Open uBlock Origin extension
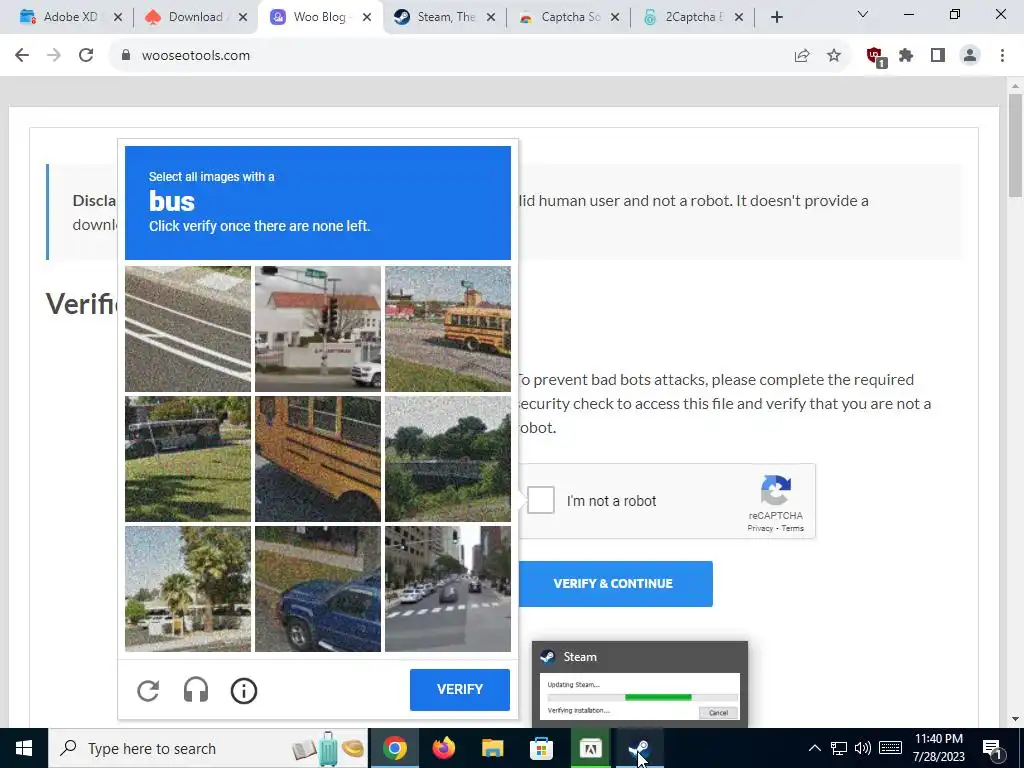This screenshot has height=768, width=1024. coord(875,56)
